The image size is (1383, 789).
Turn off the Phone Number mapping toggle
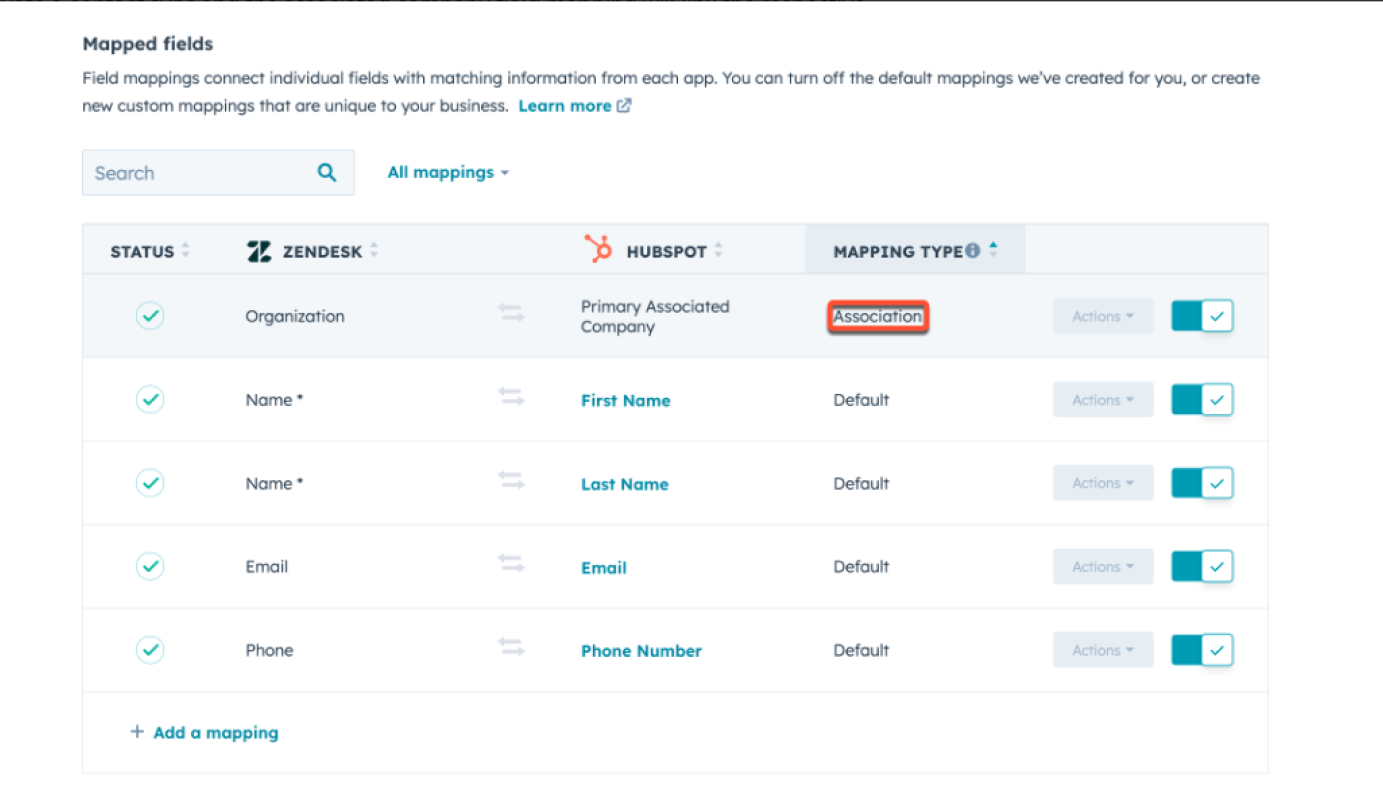1203,650
